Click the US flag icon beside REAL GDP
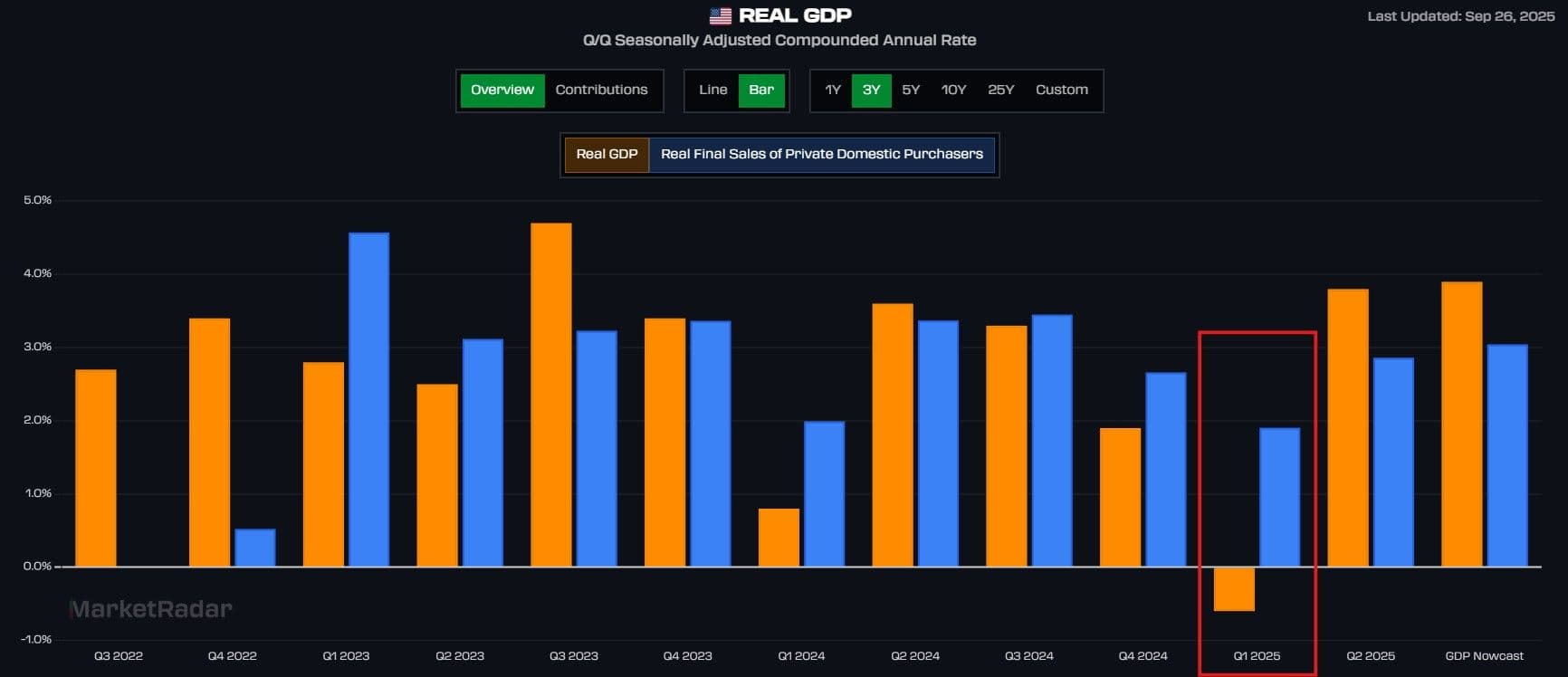Viewport: 1568px width, 677px height. [x=720, y=15]
